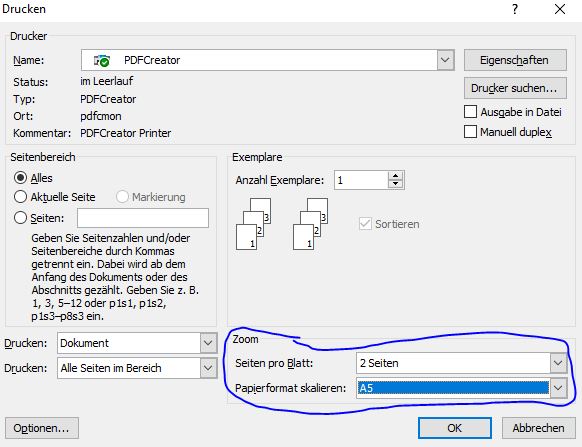582x447 pixels.
Task: Expand the Seiten pro Blatt dropdown
Action: [558, 363]
